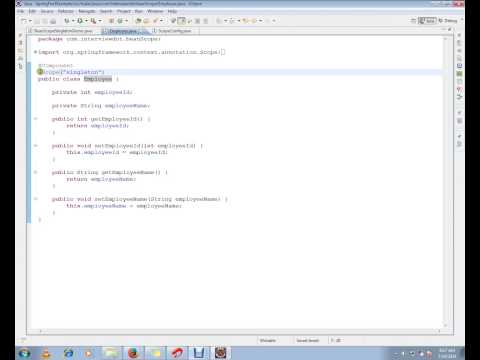Click the private String employeeName line

(x=101, y=106)
